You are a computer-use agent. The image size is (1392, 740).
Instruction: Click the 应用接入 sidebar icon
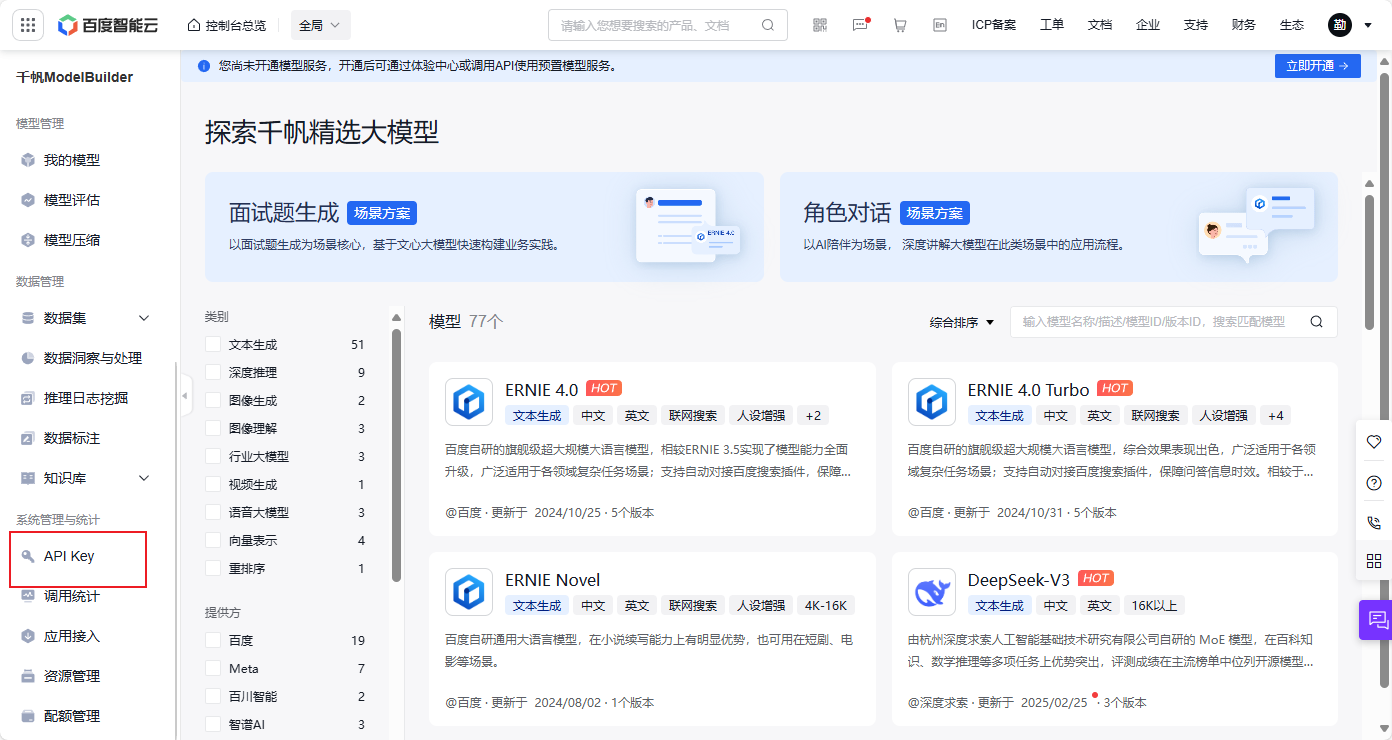[28, 636]
